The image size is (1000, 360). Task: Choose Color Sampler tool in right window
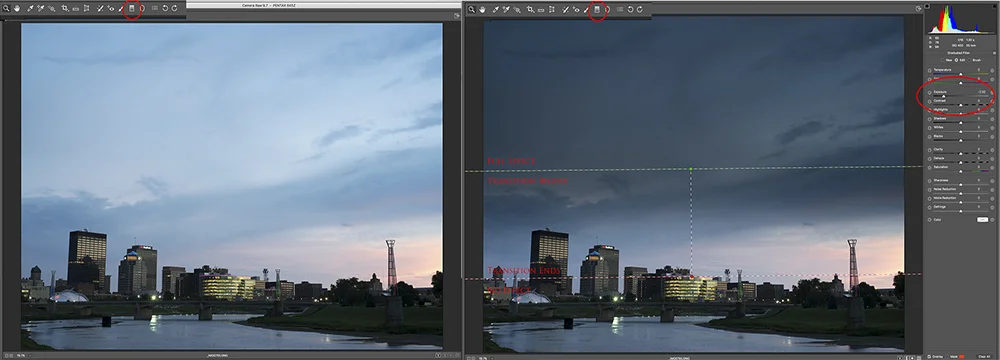coord(506,10)
